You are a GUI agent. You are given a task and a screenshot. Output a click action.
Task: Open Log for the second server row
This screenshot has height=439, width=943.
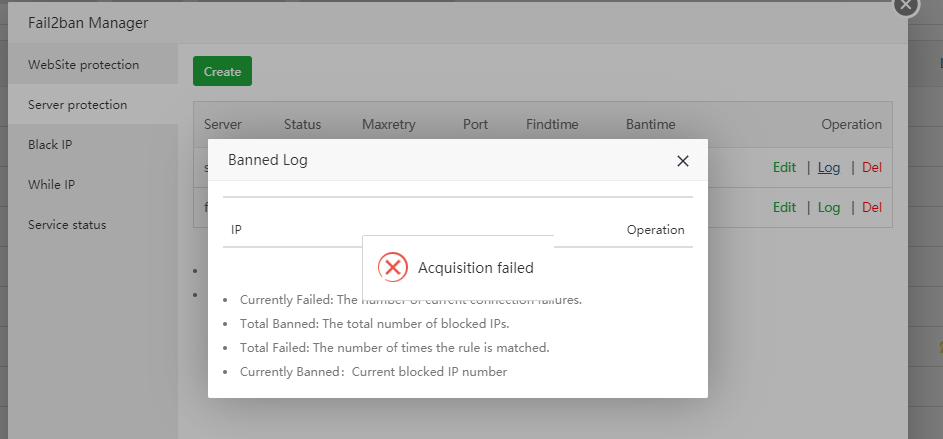tap(829, 207)
